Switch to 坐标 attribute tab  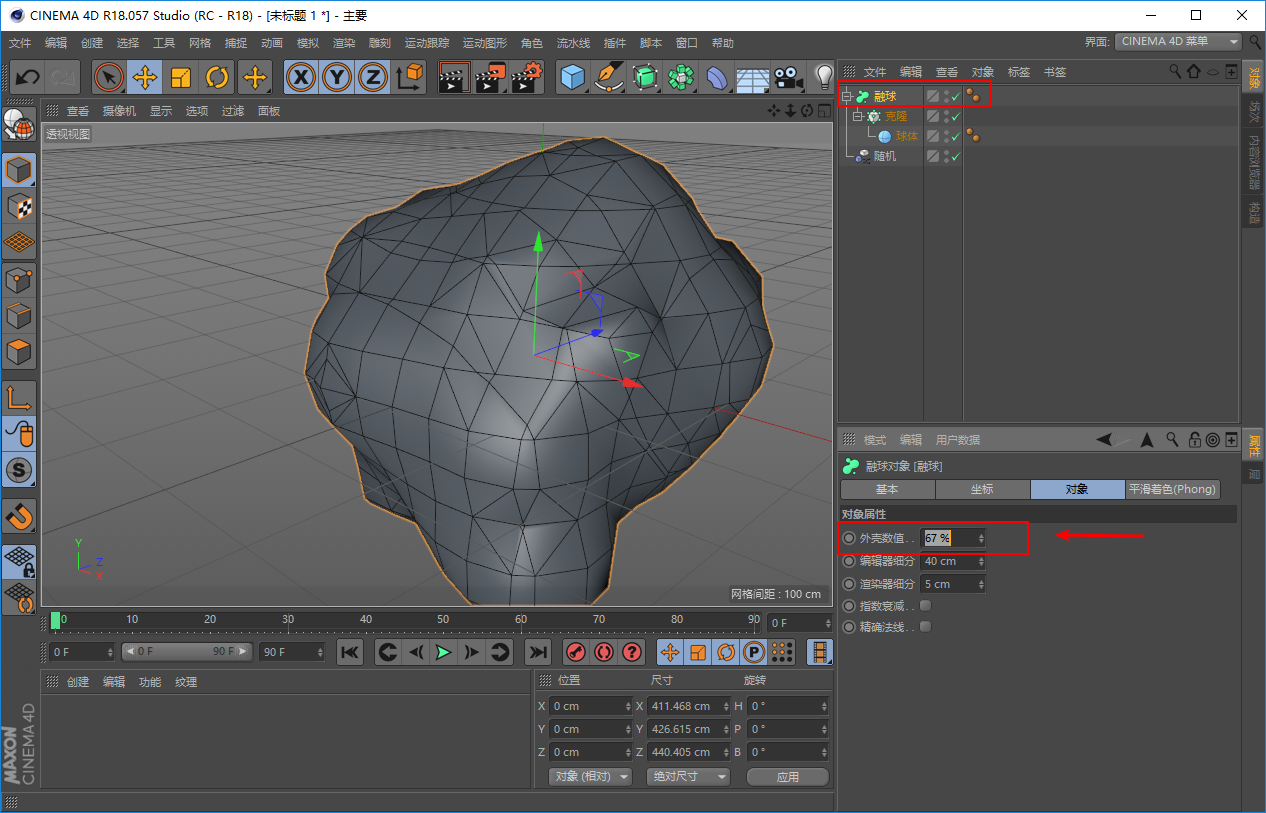[982, 489]
